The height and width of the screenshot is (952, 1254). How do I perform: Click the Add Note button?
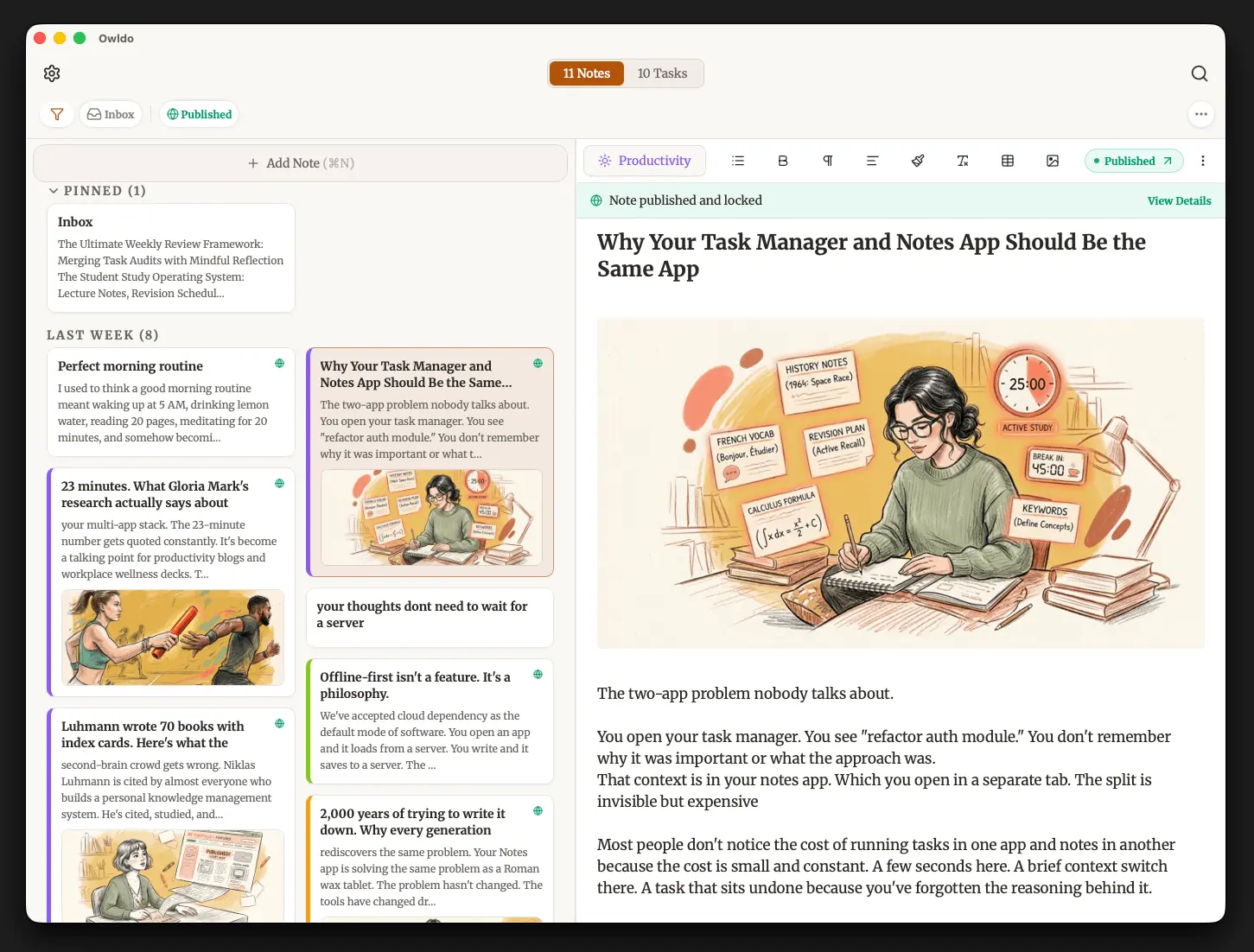[301, 163]
